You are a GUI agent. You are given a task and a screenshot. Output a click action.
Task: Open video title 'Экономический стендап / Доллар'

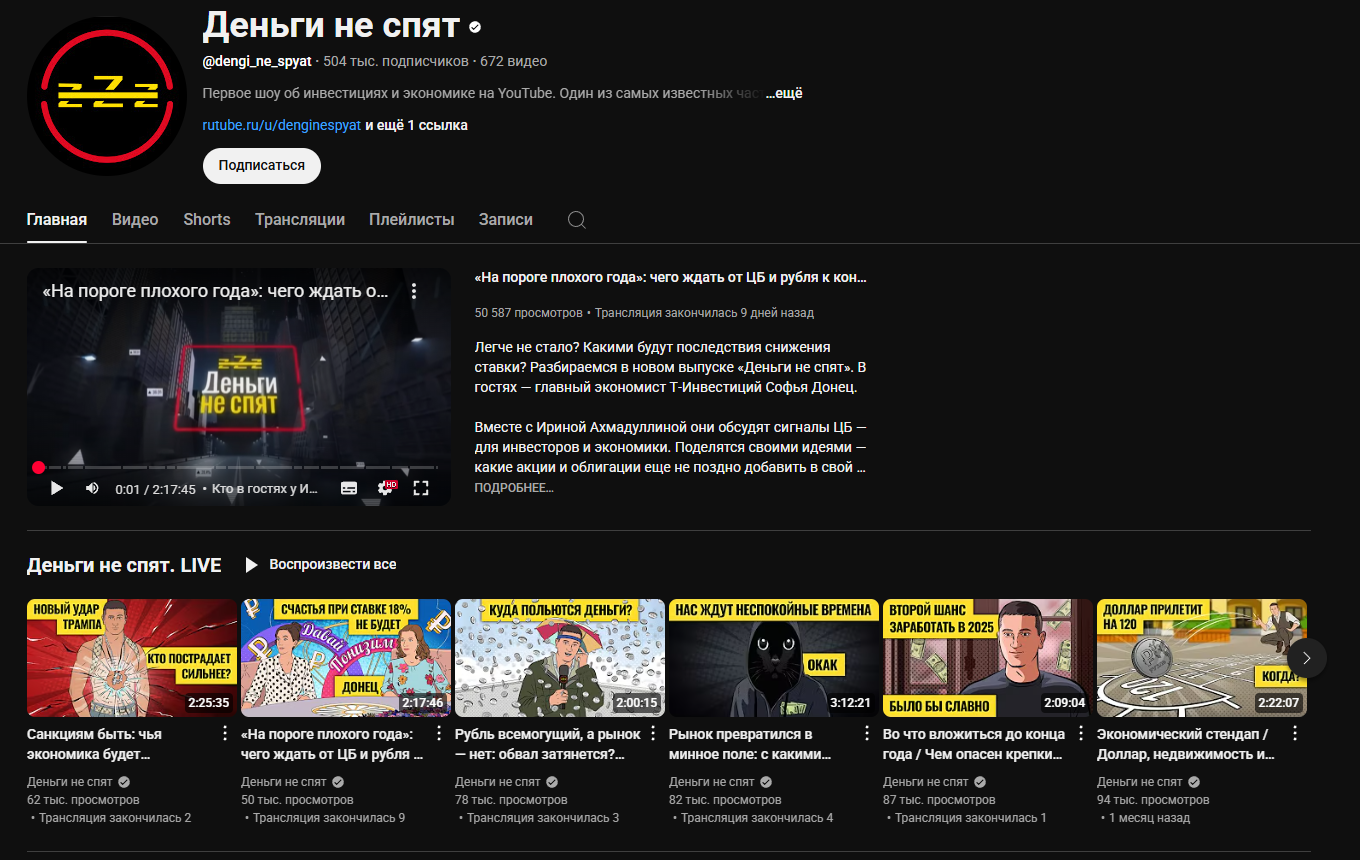[x=1186, y=744]
